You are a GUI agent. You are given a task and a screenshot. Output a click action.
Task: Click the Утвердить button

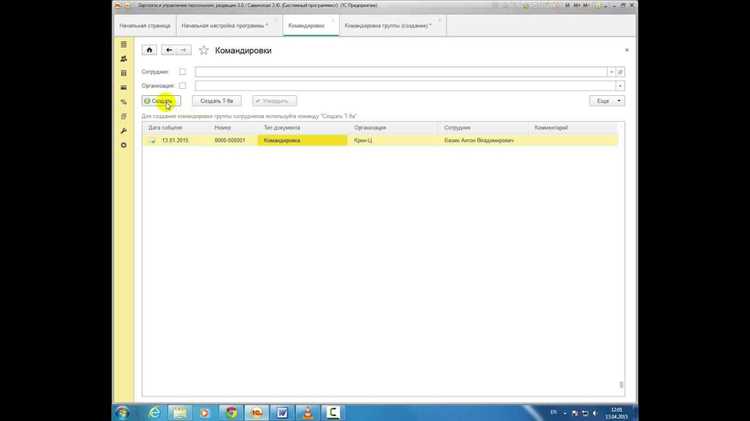click(275, 101)
